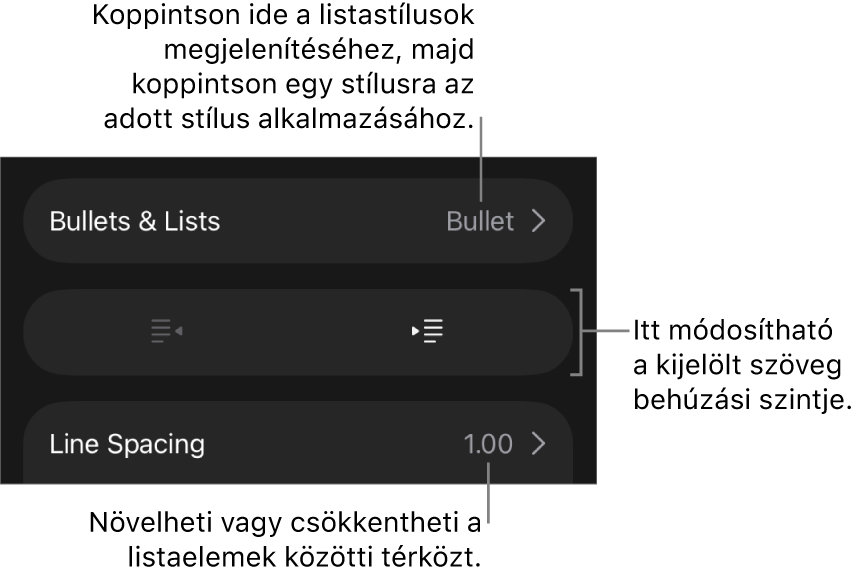The image size is (865, 577).
Task: Move text left with the outdent arrow
Action: [178, 331]
